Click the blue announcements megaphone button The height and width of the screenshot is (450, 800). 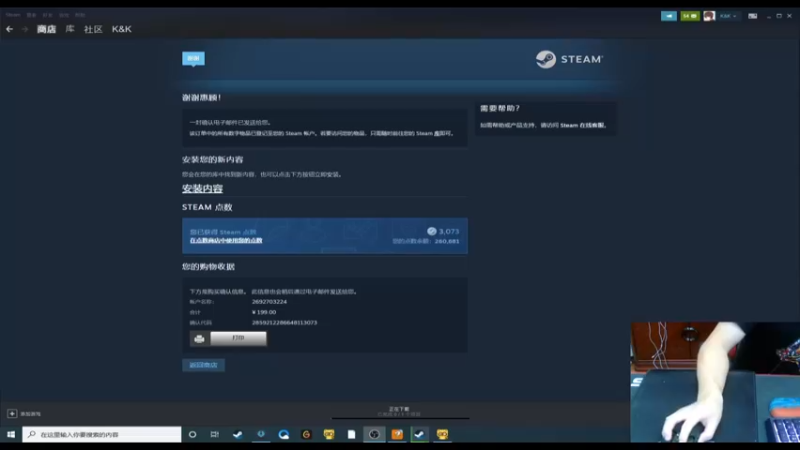pyautogui.click(x=668, y=16)
